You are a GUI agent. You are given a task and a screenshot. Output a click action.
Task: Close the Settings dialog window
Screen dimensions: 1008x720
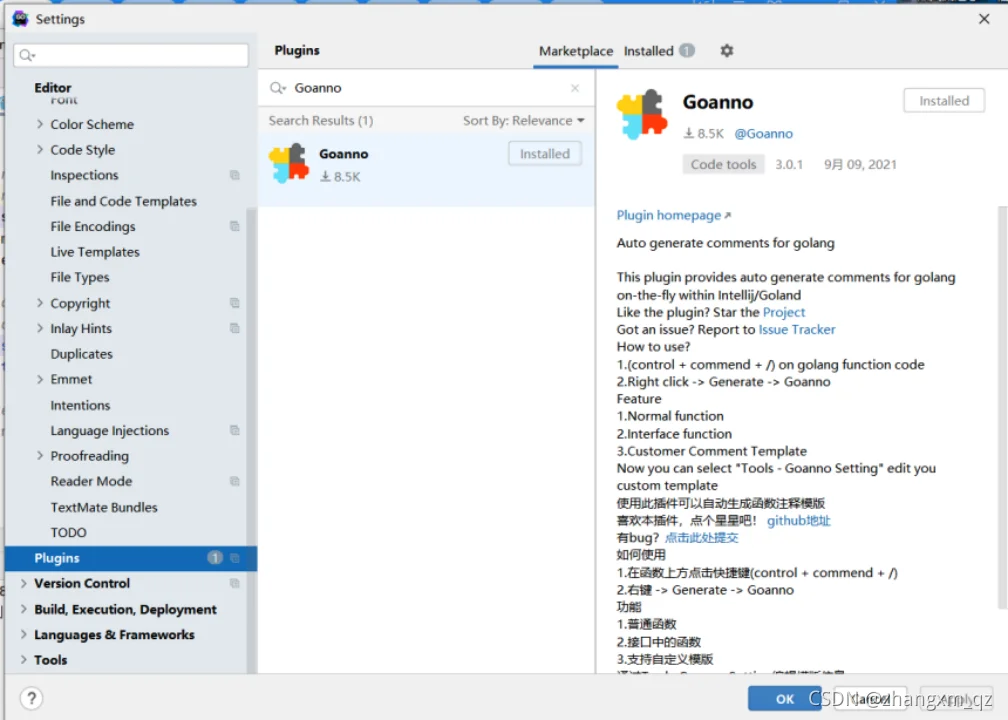(984, 19)
